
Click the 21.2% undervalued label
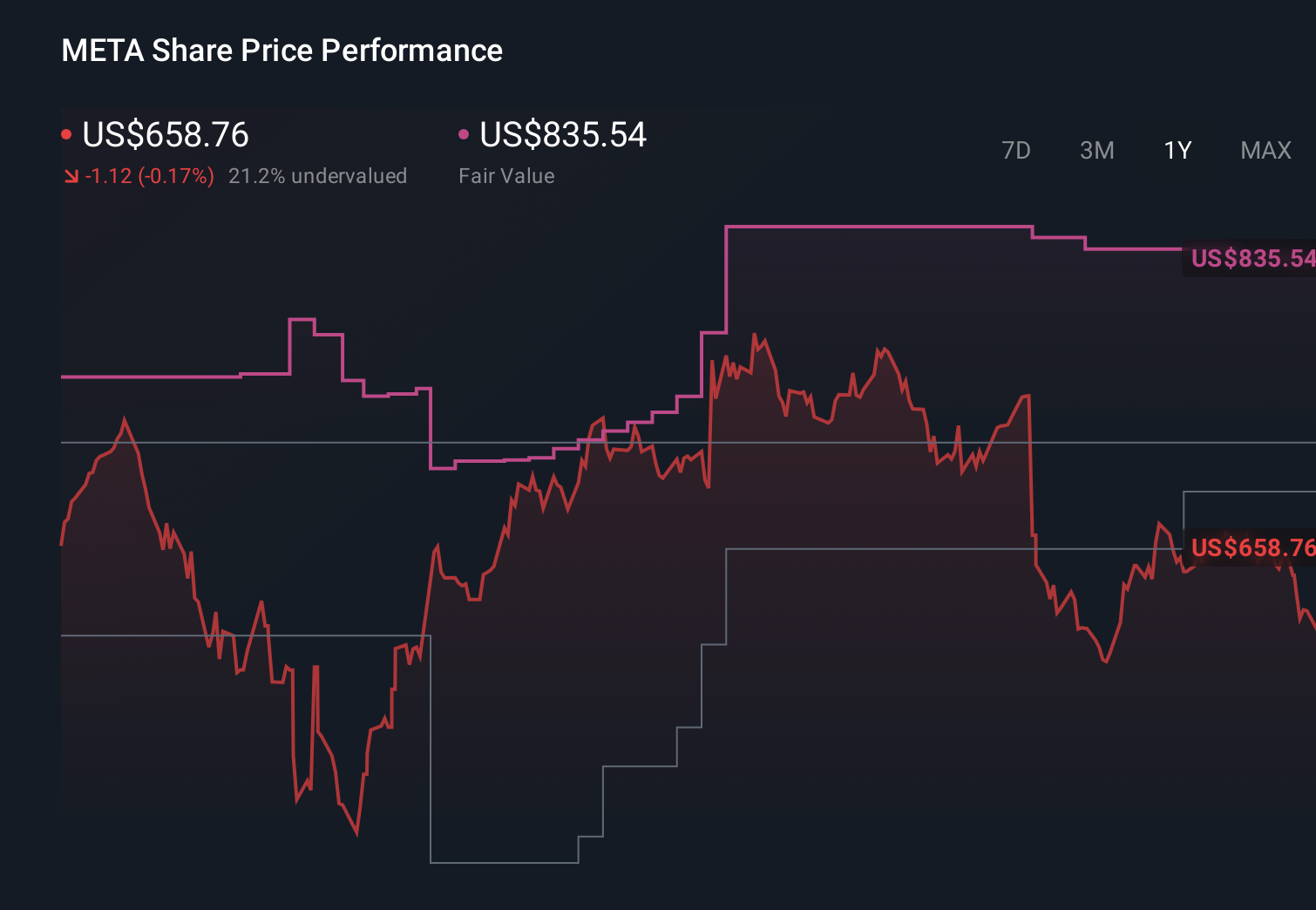318,175
